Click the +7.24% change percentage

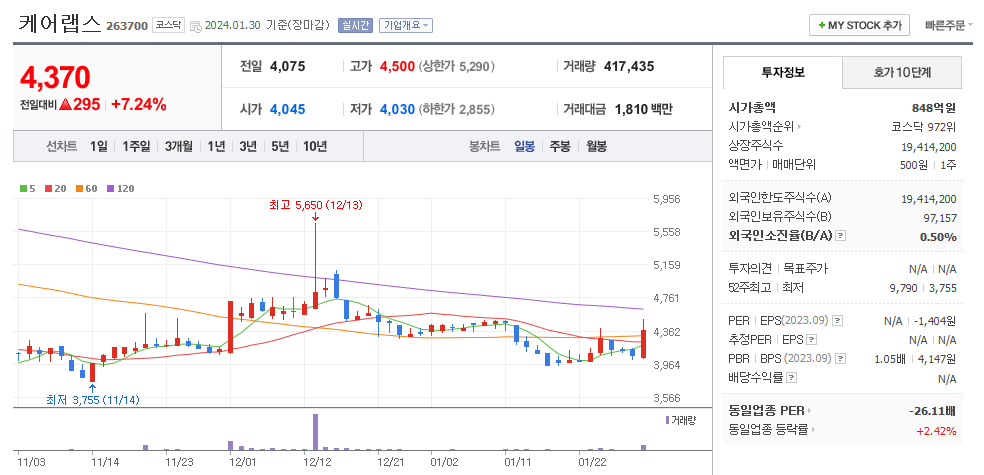(139, 105)
